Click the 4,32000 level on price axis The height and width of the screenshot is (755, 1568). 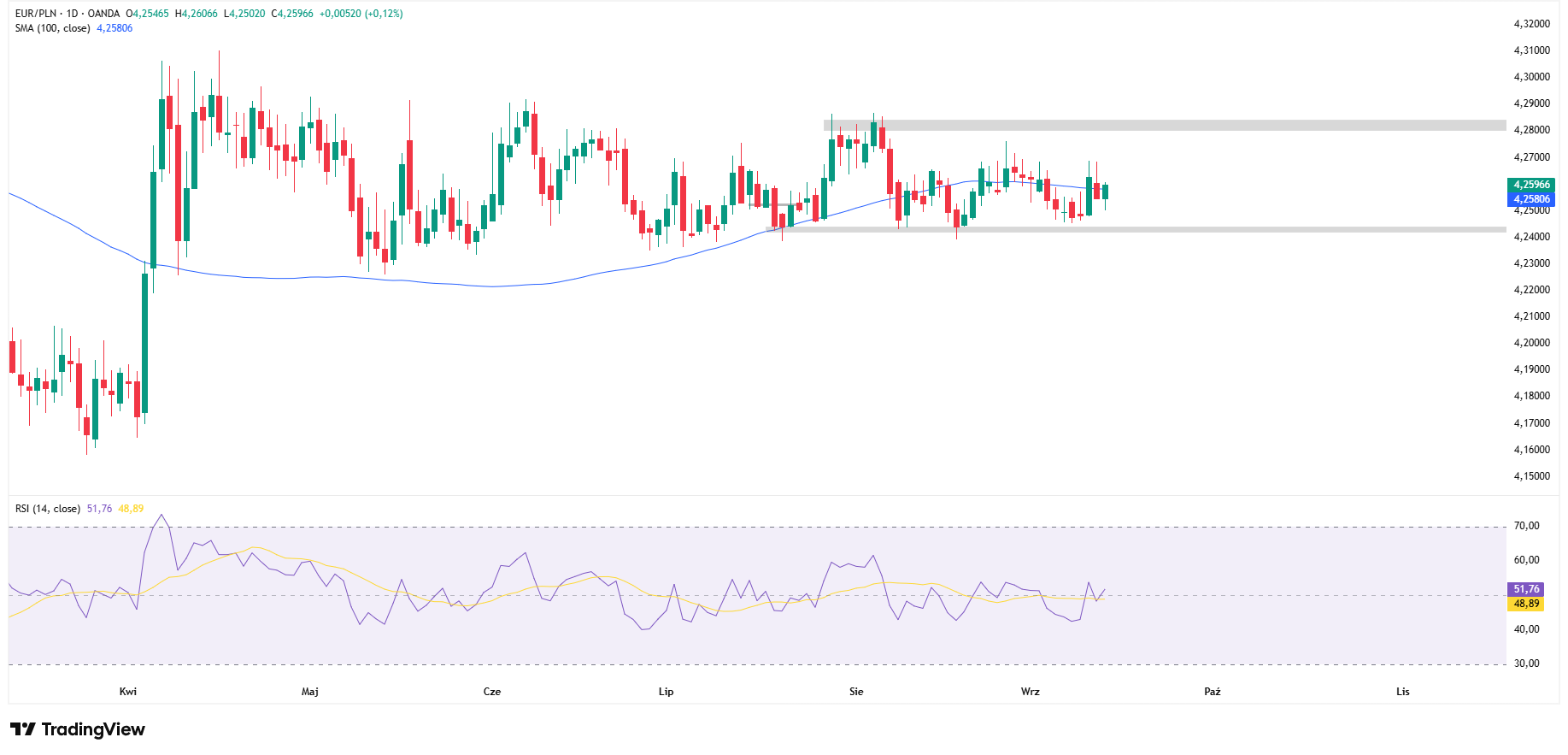click(1531, 24)
